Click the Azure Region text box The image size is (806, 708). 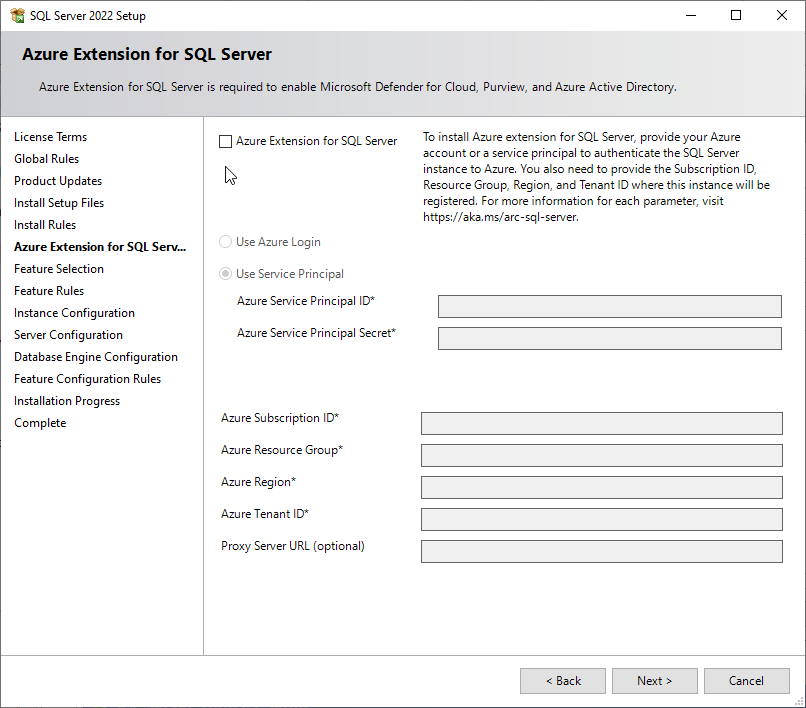(601, 487)
